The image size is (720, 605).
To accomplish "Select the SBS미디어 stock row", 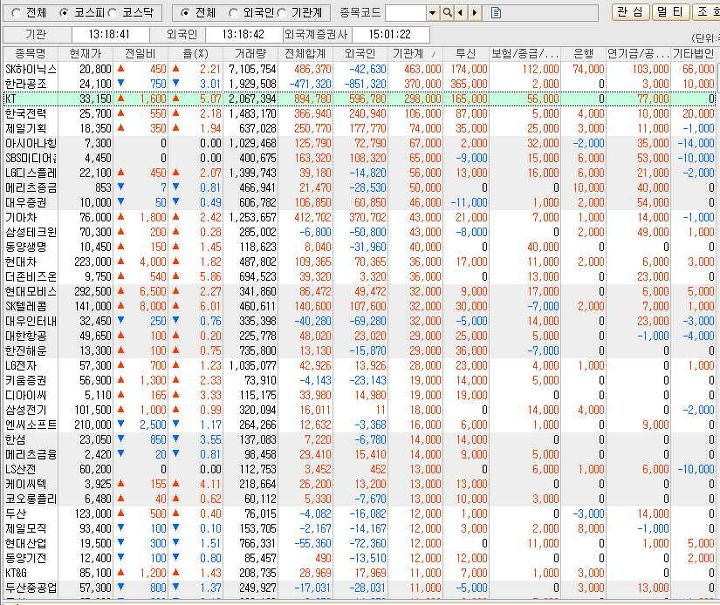I will [x=360, y=158].
